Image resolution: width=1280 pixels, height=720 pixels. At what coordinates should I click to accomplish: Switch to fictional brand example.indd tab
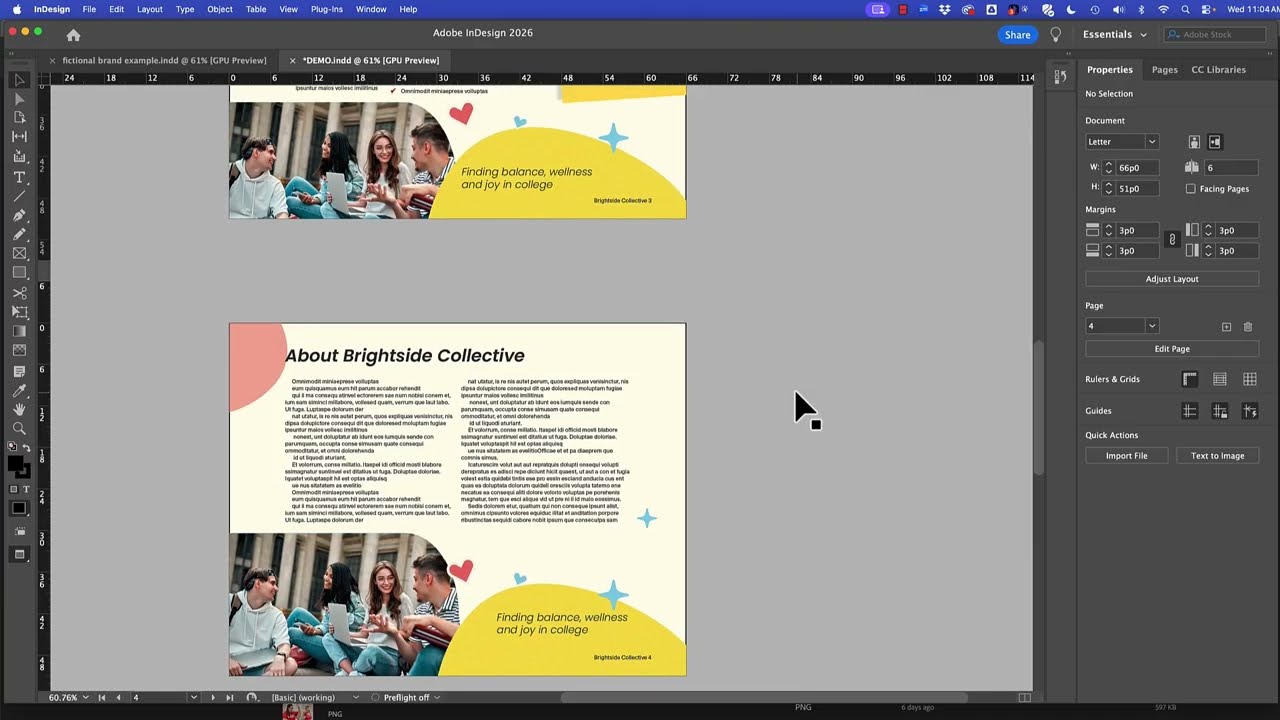coord(164,60)
